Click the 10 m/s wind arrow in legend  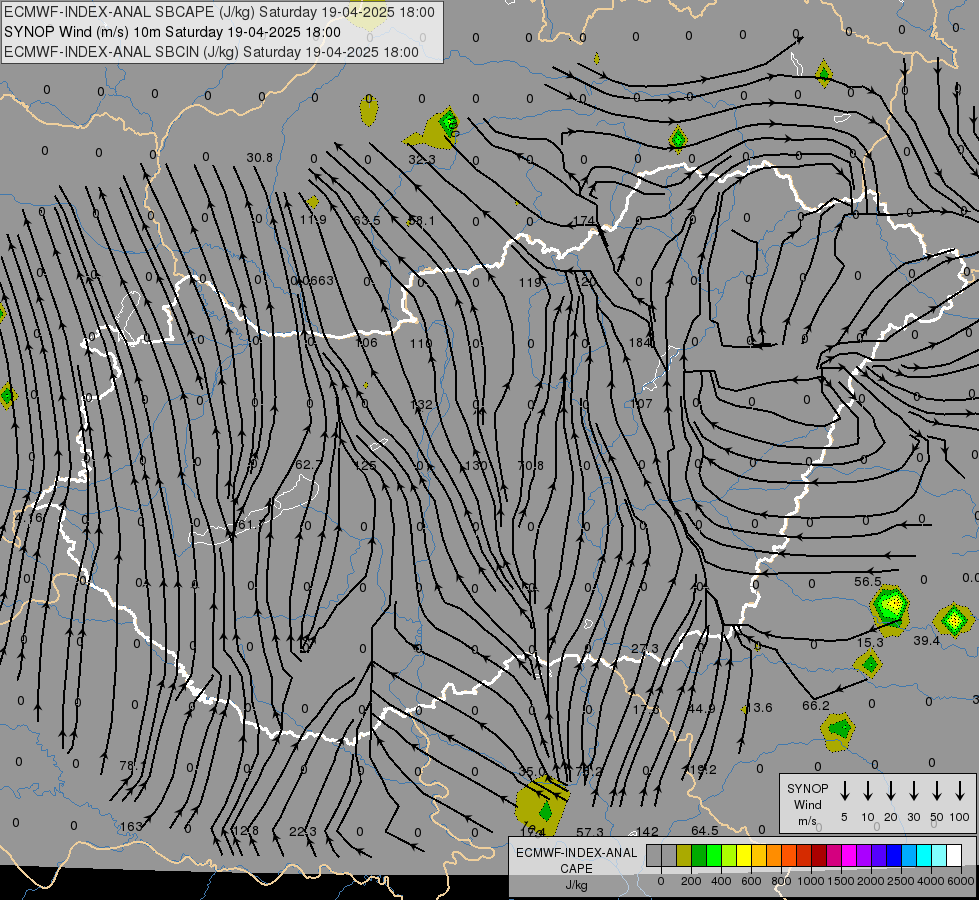(868, 791)
